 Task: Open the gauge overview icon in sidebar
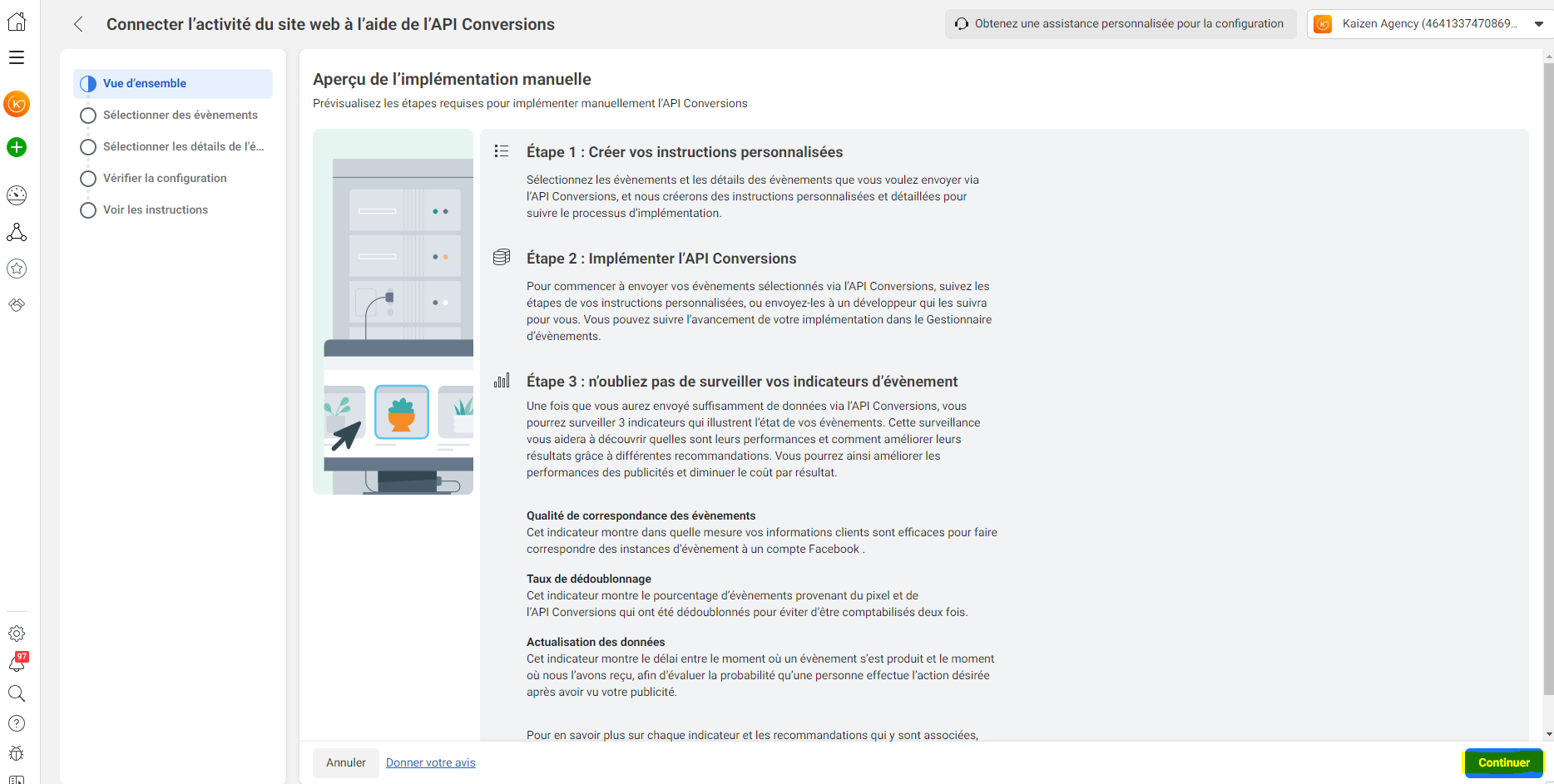[x=17, y=195]
